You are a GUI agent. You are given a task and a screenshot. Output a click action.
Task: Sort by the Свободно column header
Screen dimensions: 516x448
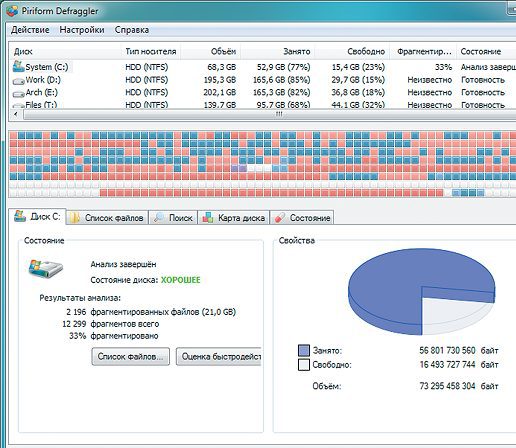(352, 51)
